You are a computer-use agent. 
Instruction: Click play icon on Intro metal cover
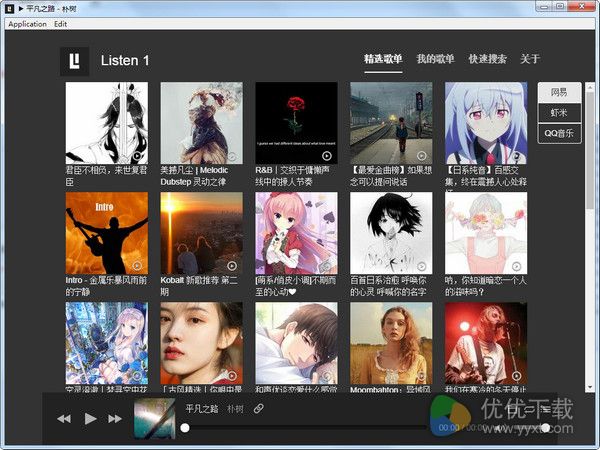click(137, 266)
